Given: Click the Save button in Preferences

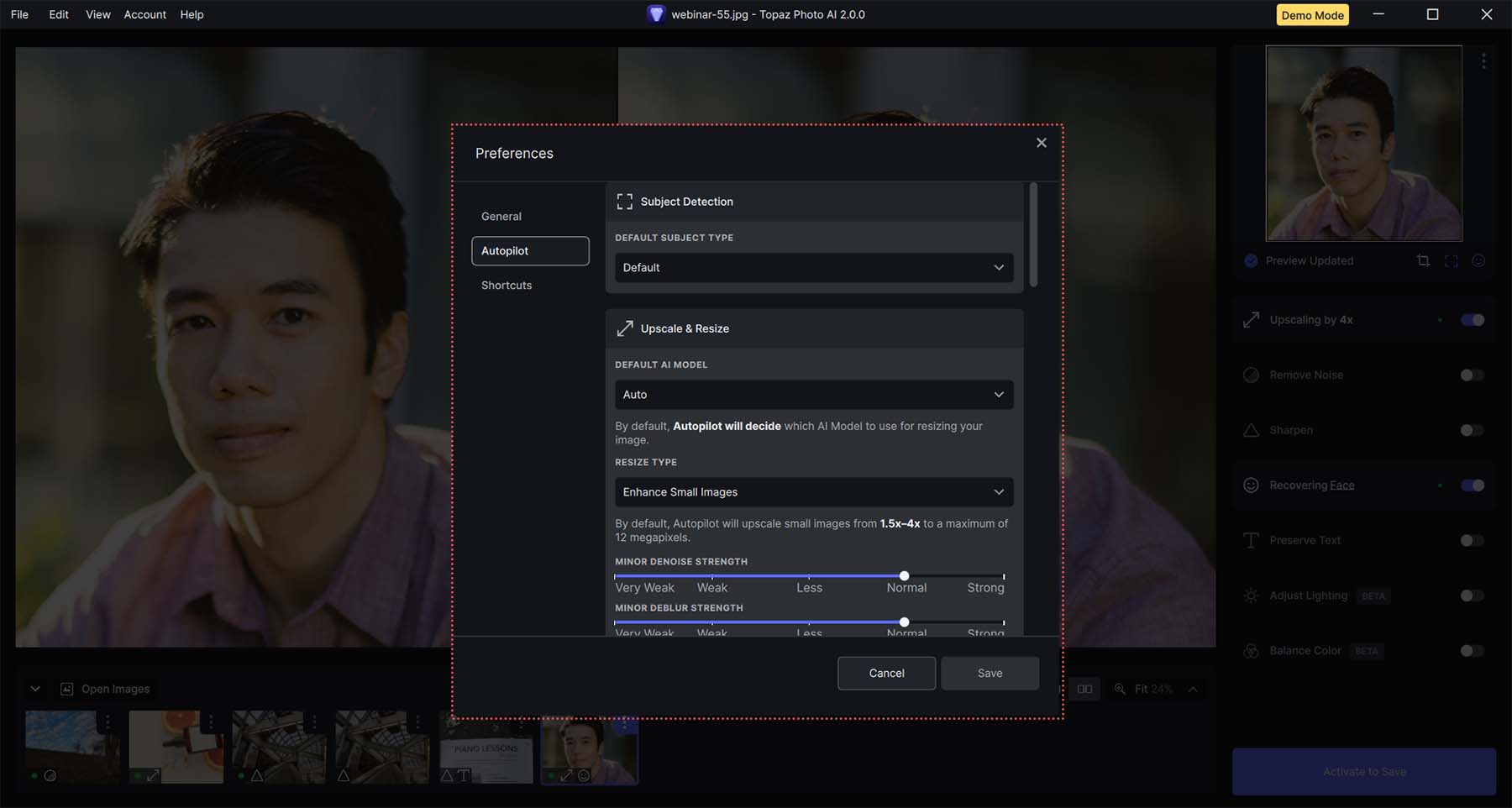Looking at the screenshot, I should tap(990, 673).
